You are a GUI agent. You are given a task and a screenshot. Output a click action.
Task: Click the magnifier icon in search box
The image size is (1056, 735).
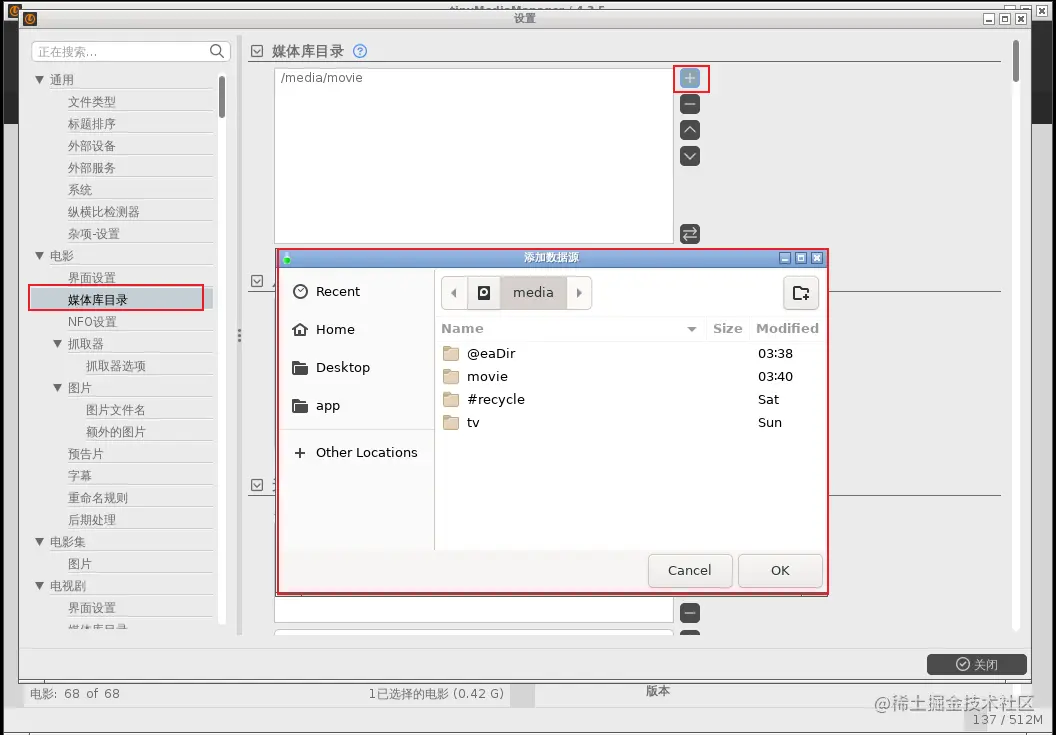point(217,51)
